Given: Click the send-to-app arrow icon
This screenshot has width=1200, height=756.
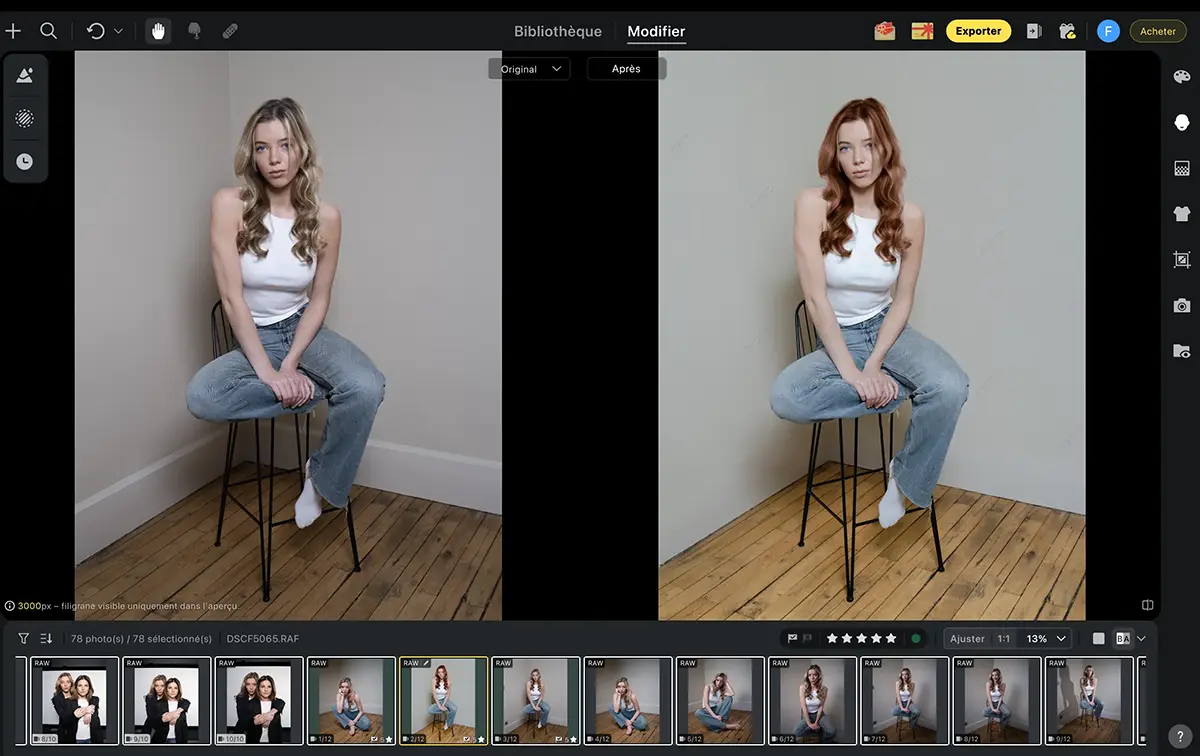Looking at the screenshot, I should (1034, 31).
